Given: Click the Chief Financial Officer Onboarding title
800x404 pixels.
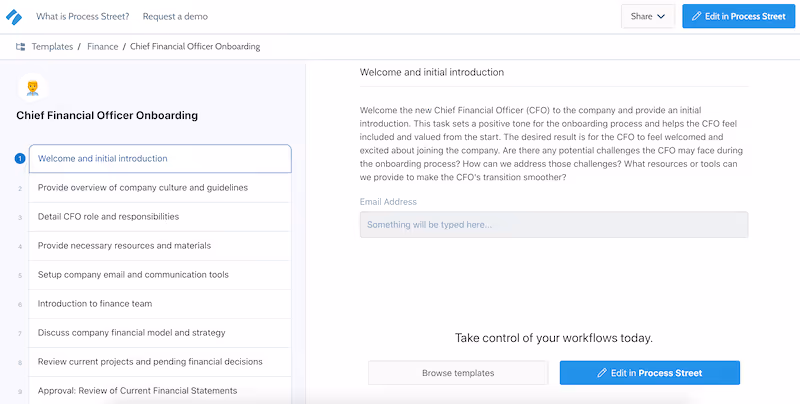Looking at the screenshot, I should pyautogui.click(x=107, y=115).
